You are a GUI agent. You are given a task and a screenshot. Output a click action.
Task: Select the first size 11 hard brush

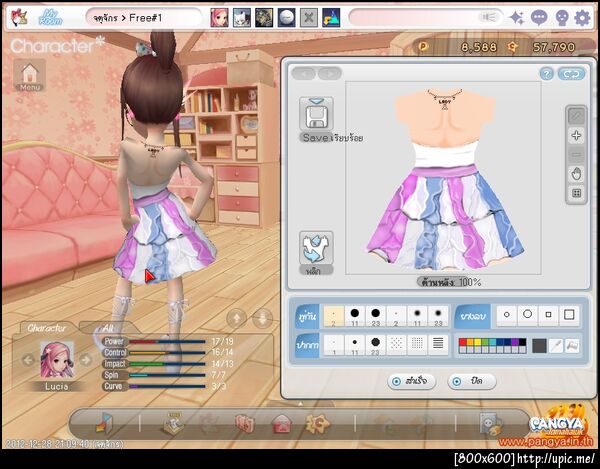[355, 316]
